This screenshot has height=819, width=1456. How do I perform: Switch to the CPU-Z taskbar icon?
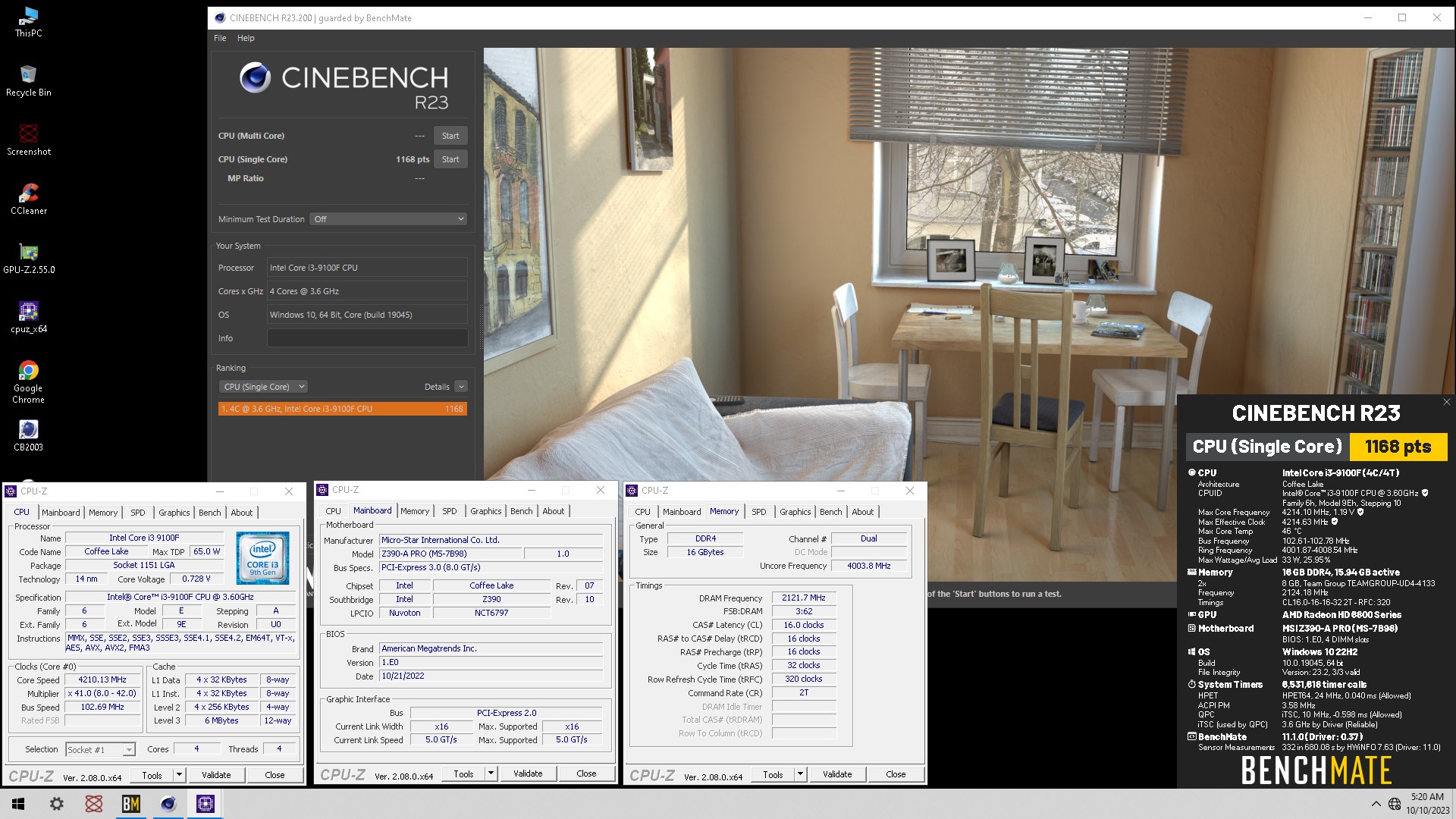pos(206,804)
